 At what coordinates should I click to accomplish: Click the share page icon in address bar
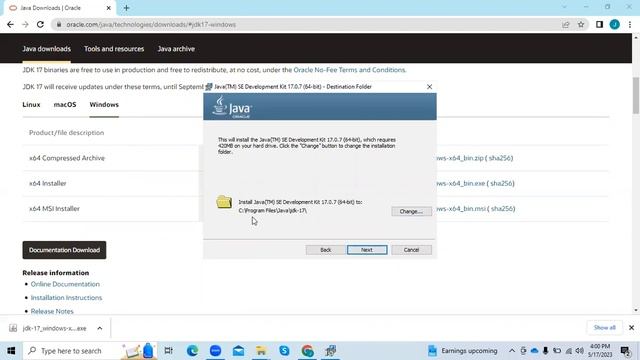click(566, 24)
